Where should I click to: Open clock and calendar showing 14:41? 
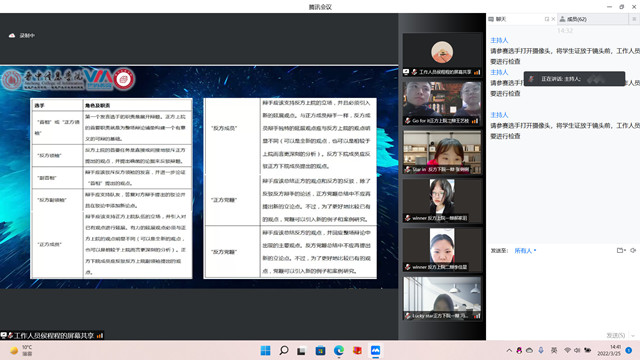609,351
